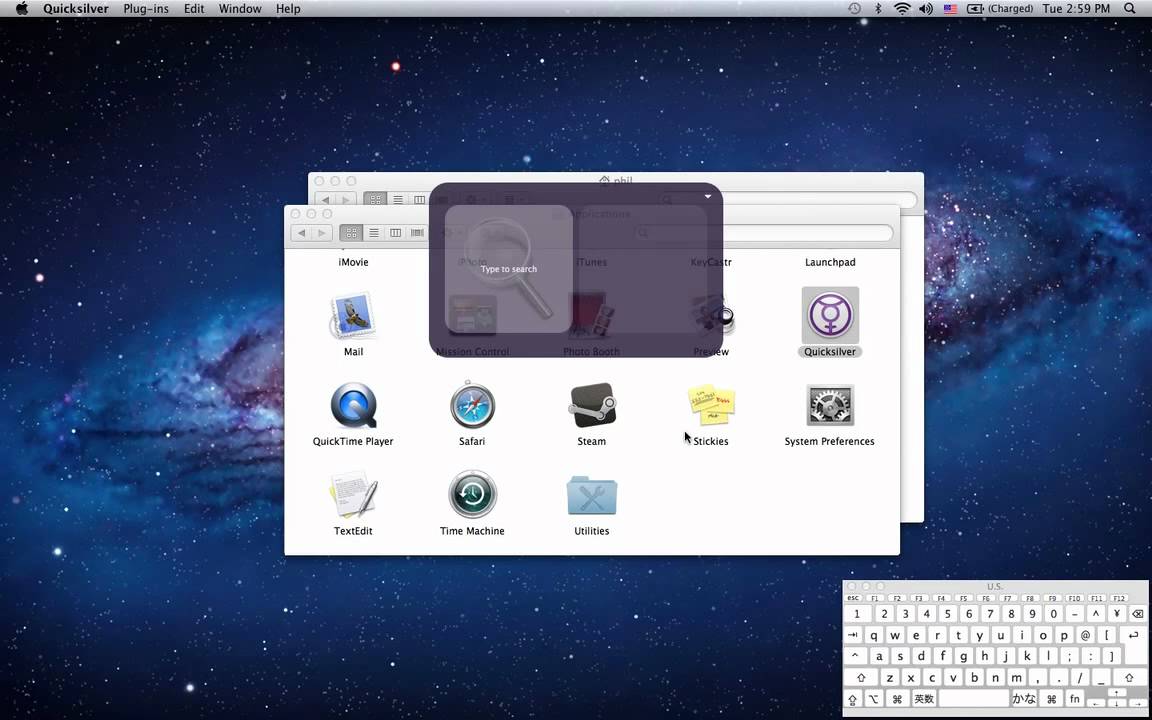Click the かな key on Keyboard Viewer
Viewport: 1152px width, 720px height.
(1024, 699)
